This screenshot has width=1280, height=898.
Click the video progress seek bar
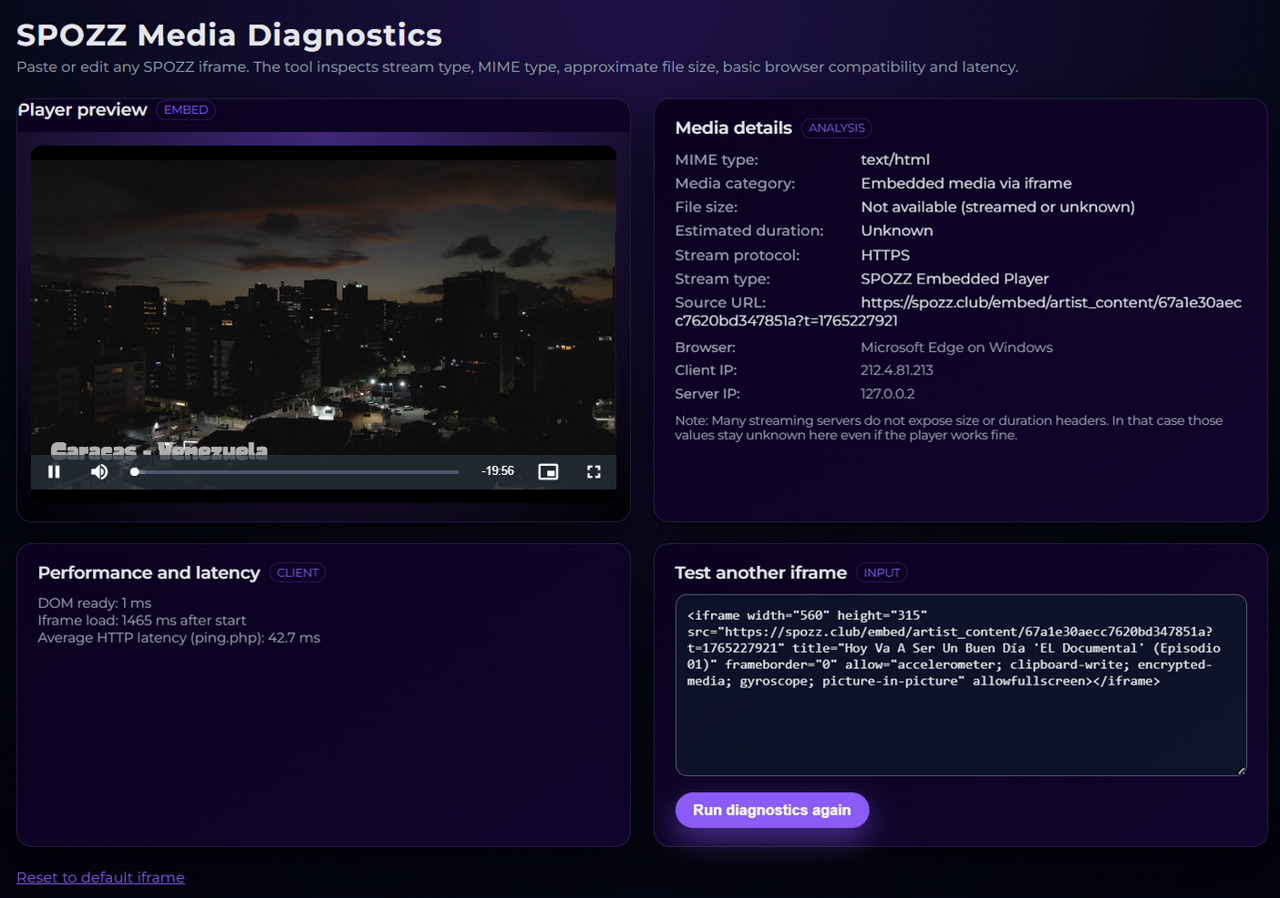click(x=296, y=472)
